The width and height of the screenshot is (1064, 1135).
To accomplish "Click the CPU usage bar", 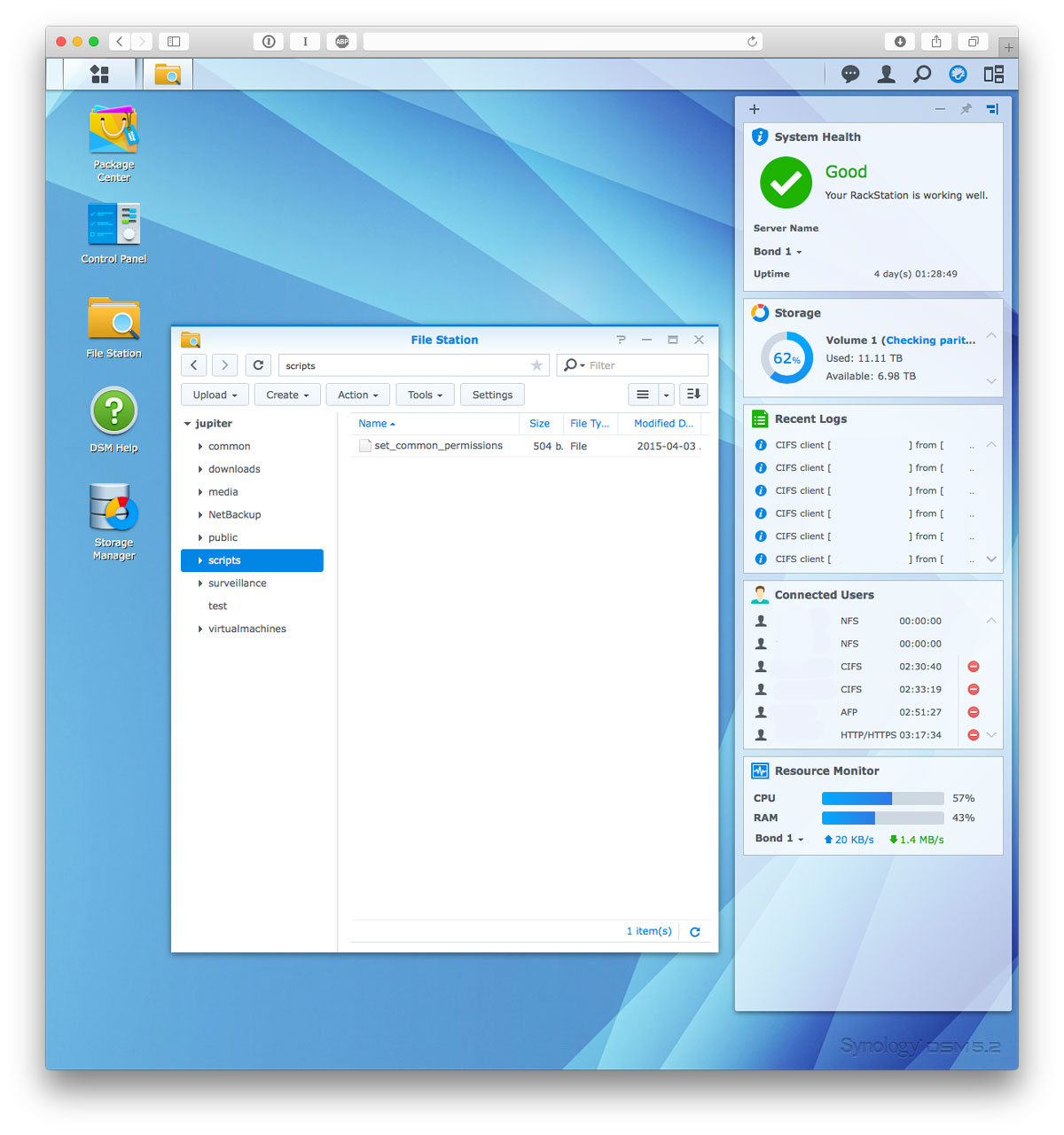I will point(882,799).
